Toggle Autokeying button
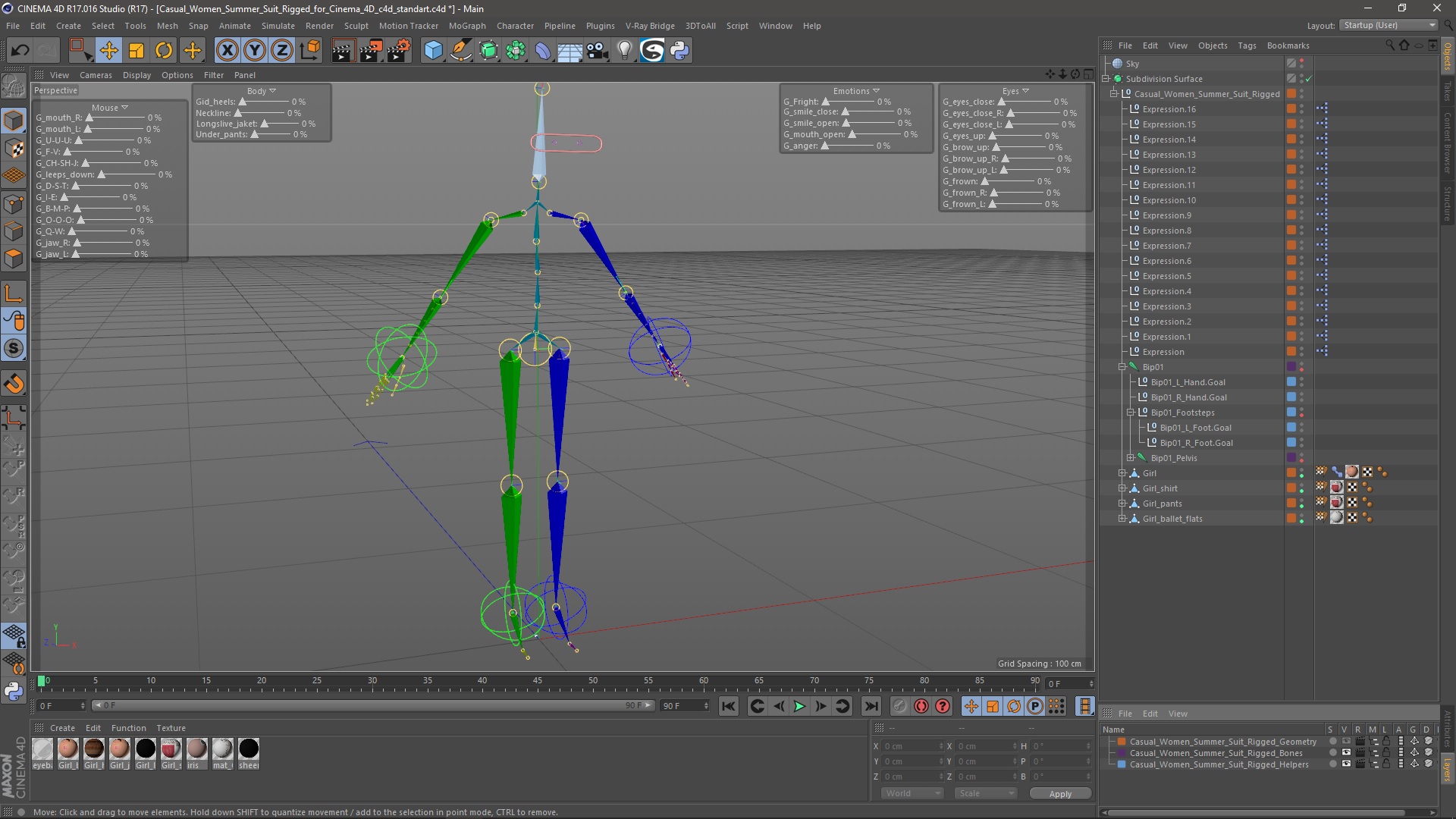1456x819 pixels. [921, 706]
